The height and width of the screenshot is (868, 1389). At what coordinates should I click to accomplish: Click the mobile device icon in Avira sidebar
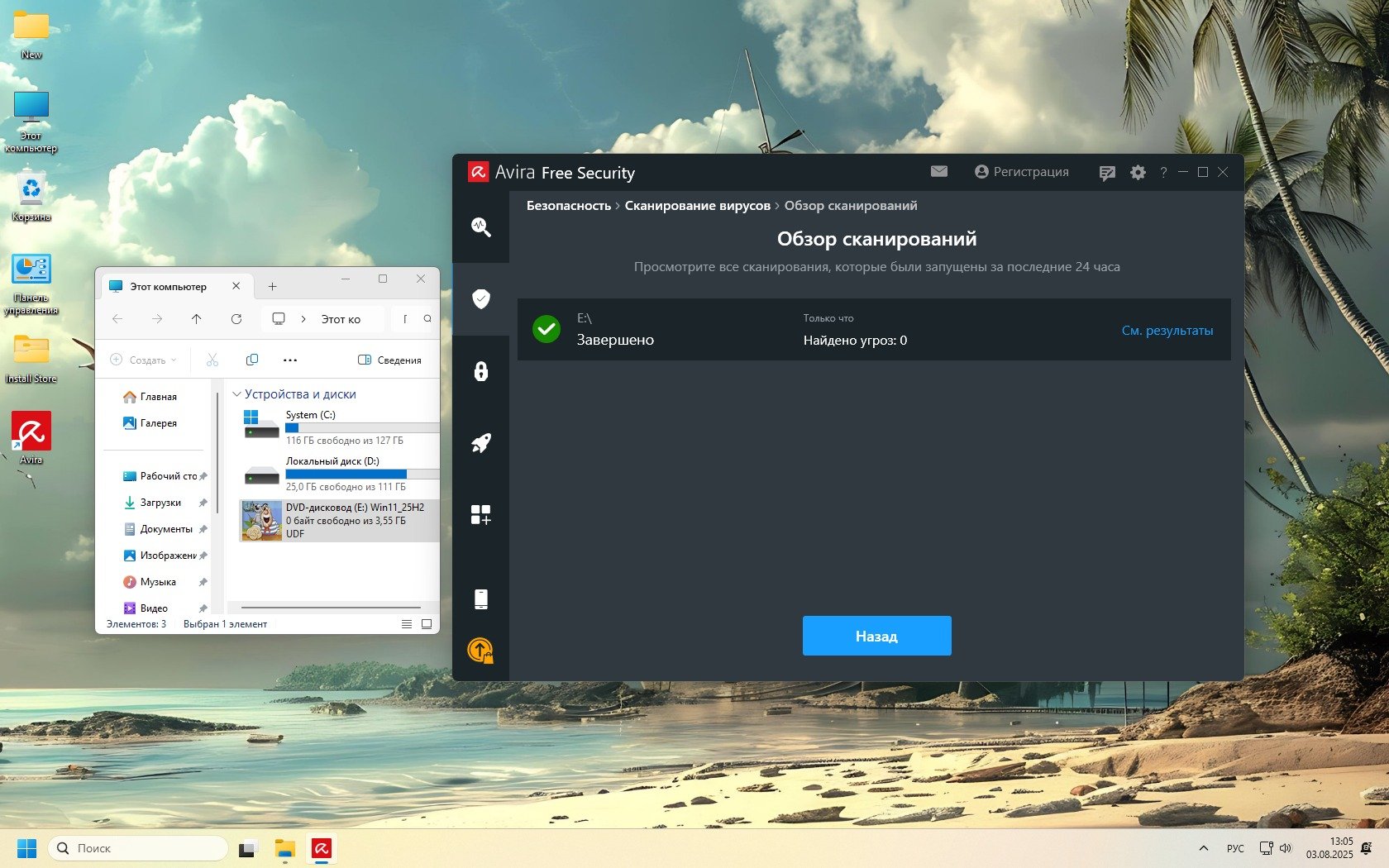(480, 599)
